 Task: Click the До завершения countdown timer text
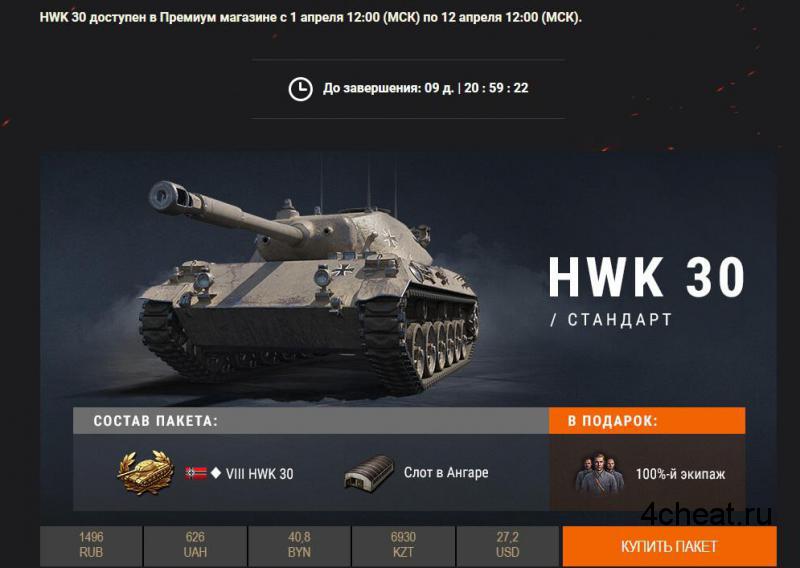point(426,88)
